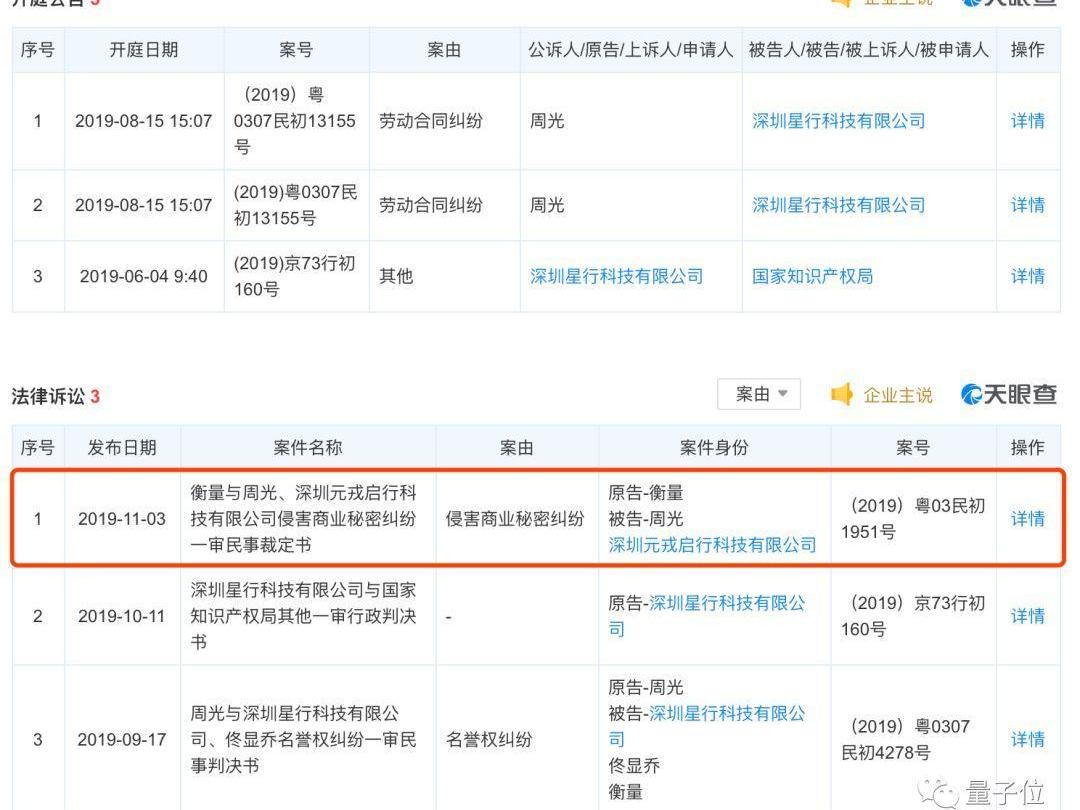
Task: Select the 原告-衡量 identity text
Action: coord(645,492)
